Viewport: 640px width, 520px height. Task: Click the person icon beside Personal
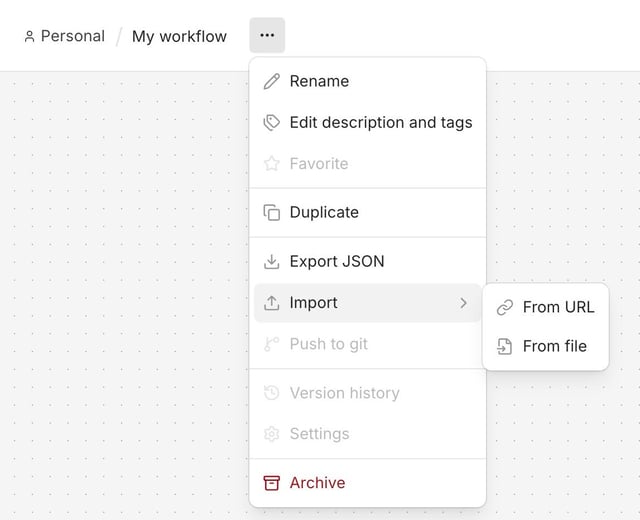[x=29, y=36]
